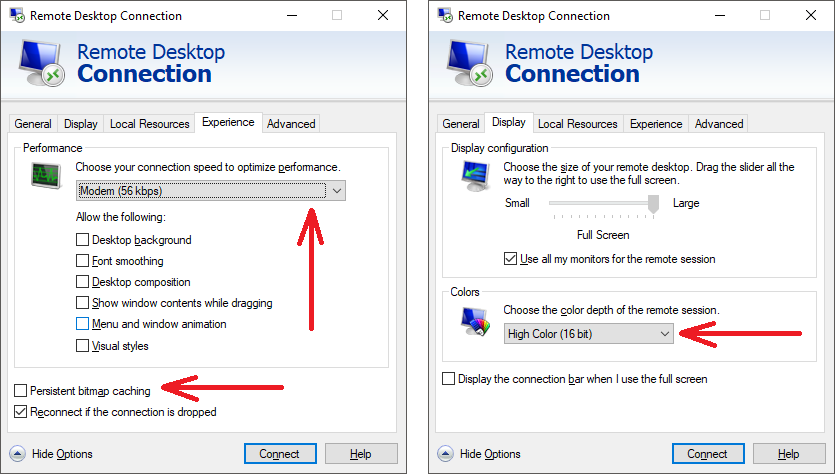The height and width of the screenshot is (474, 835).
Task: Open the connection speed dropdown showing Modem (56 kbps)
Action: point(211,191)
